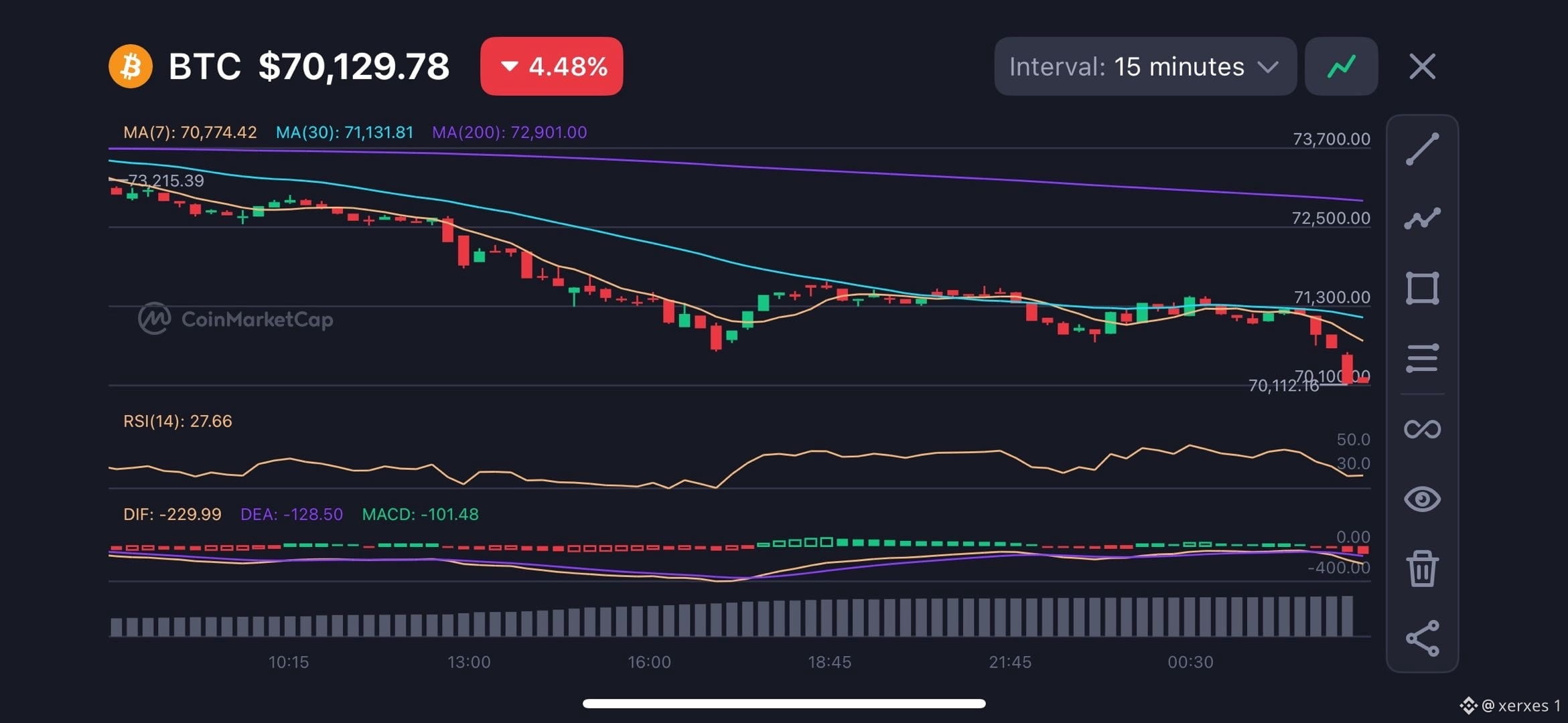The image size is (1568, 723).
Task: Toggle drawings visibility with eye icon
Action: [x=1422, y=499]
